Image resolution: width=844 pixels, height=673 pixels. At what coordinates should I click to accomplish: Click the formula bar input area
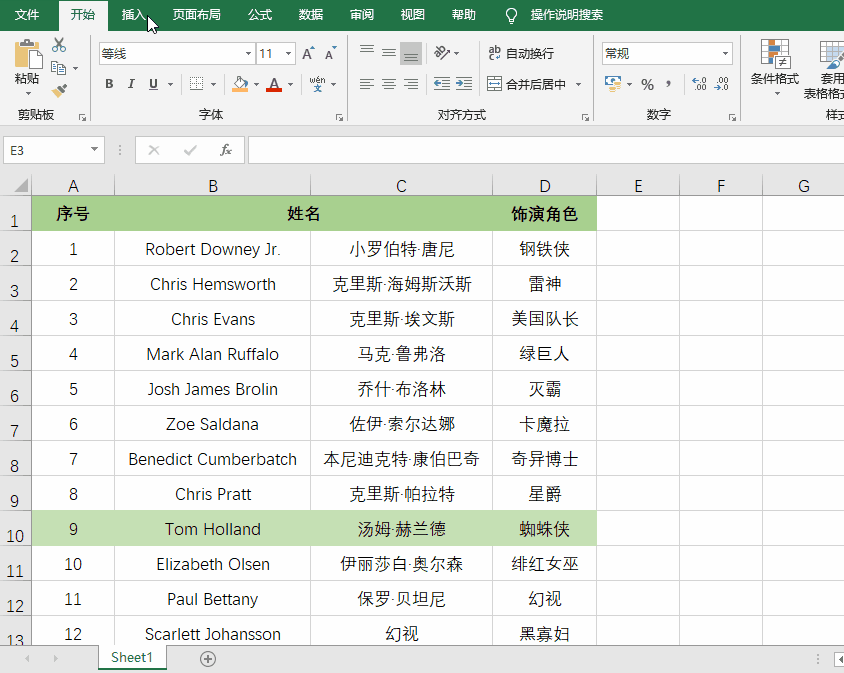546,150
